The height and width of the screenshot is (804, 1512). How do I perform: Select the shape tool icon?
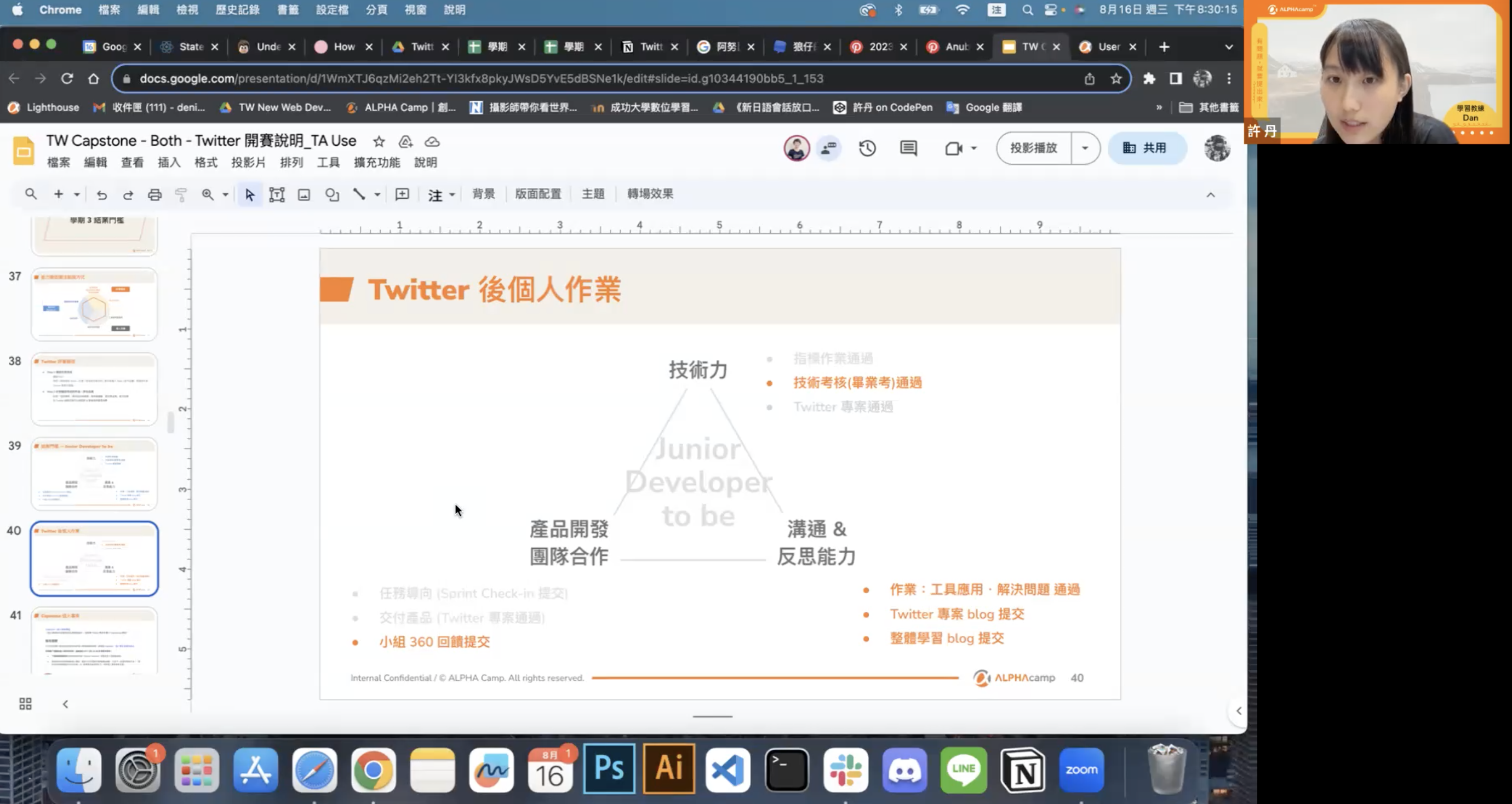[331, 195]
